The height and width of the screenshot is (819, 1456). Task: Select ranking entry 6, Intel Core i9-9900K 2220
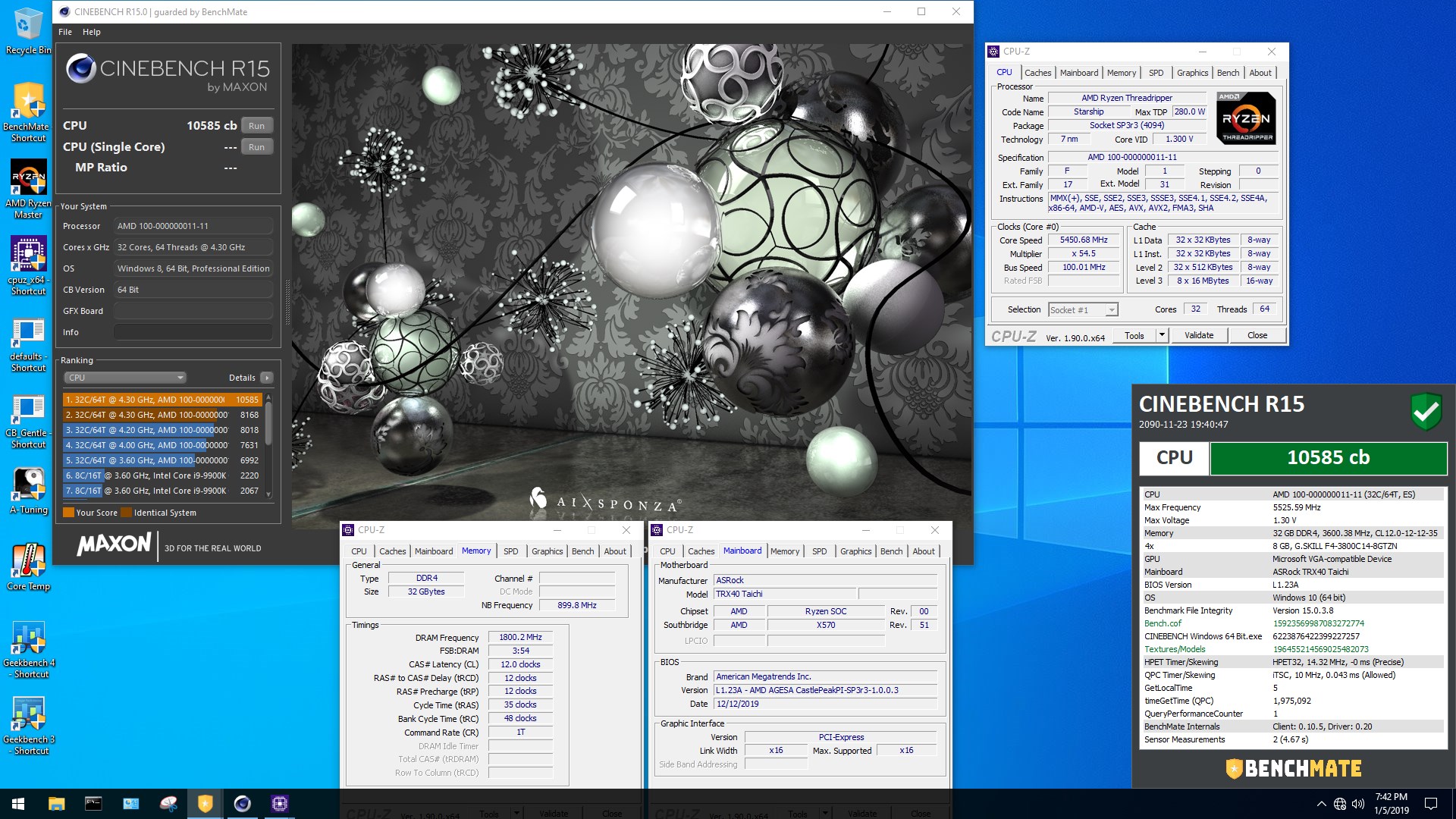coord(162,475)
